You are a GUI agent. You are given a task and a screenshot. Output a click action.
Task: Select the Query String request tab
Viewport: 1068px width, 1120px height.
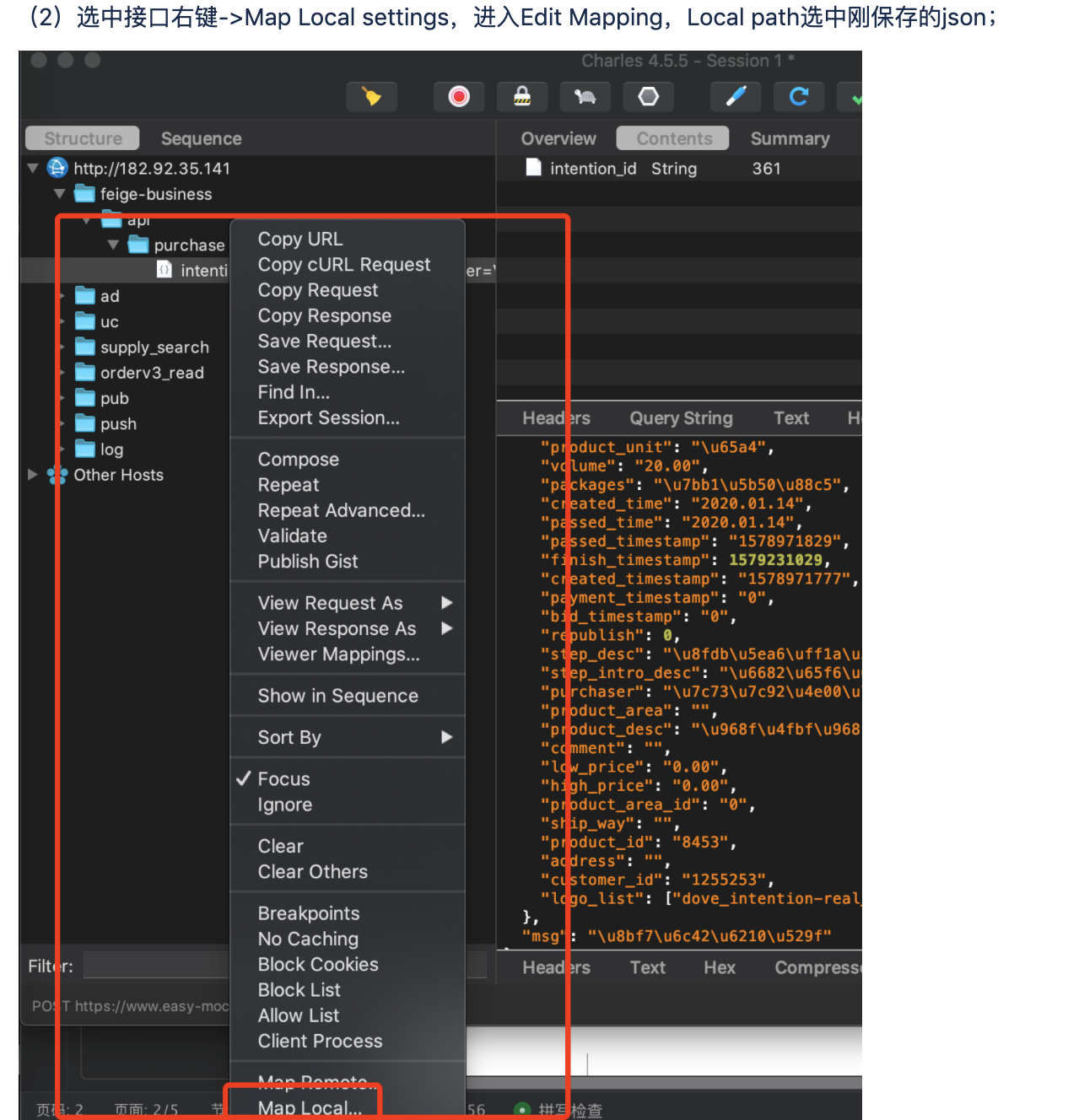(682, 418)
